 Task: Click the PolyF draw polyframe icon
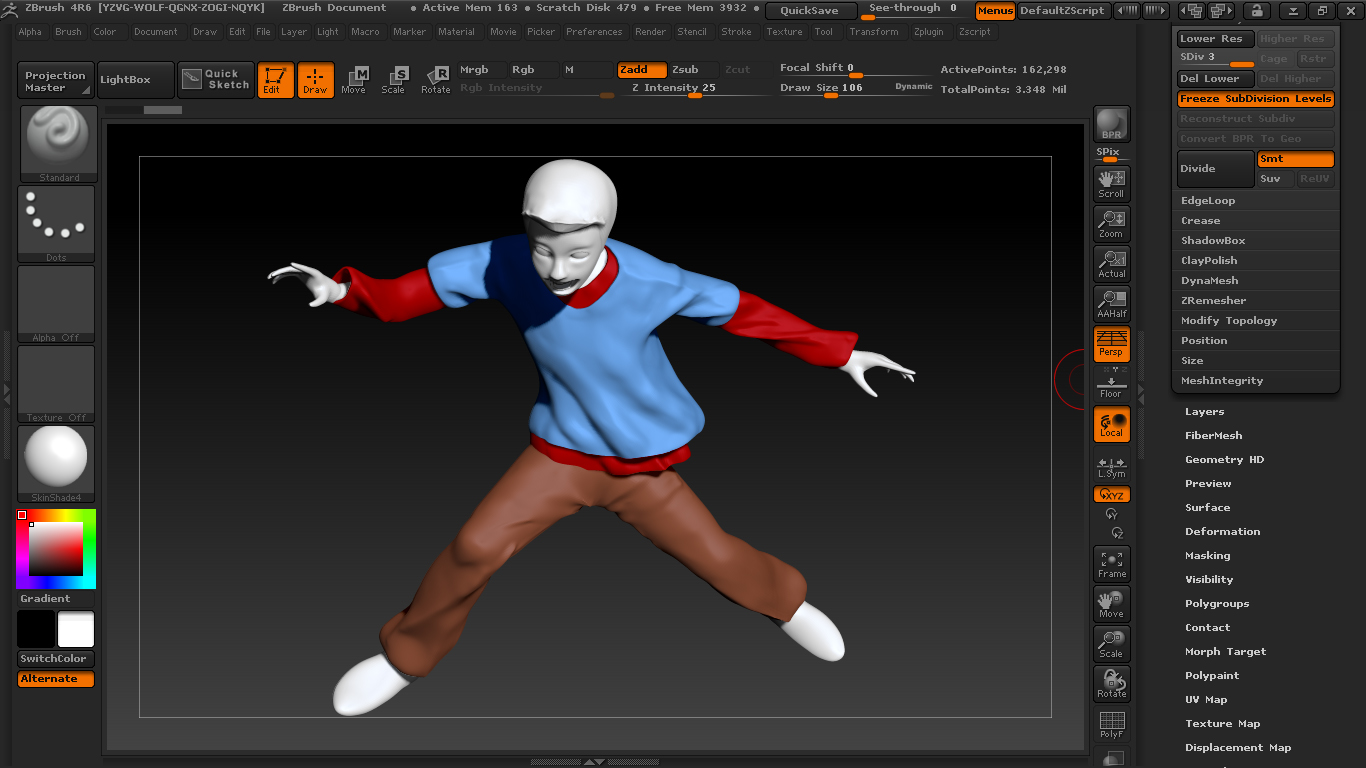point(1111,724)
